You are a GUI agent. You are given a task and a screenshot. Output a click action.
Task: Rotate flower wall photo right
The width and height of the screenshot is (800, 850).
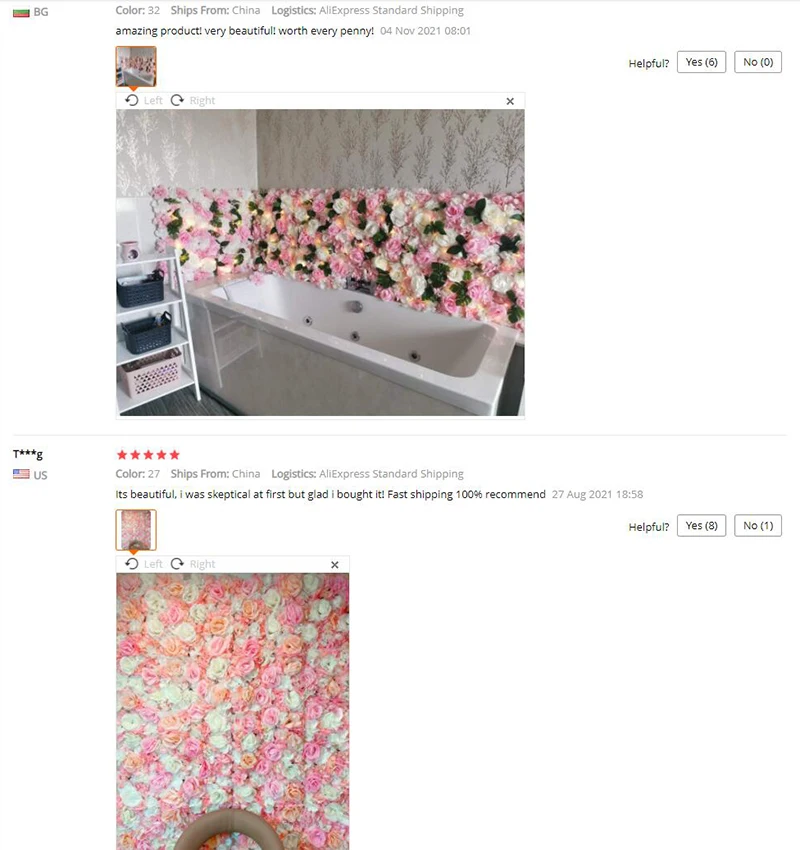[x=193, y=564]
